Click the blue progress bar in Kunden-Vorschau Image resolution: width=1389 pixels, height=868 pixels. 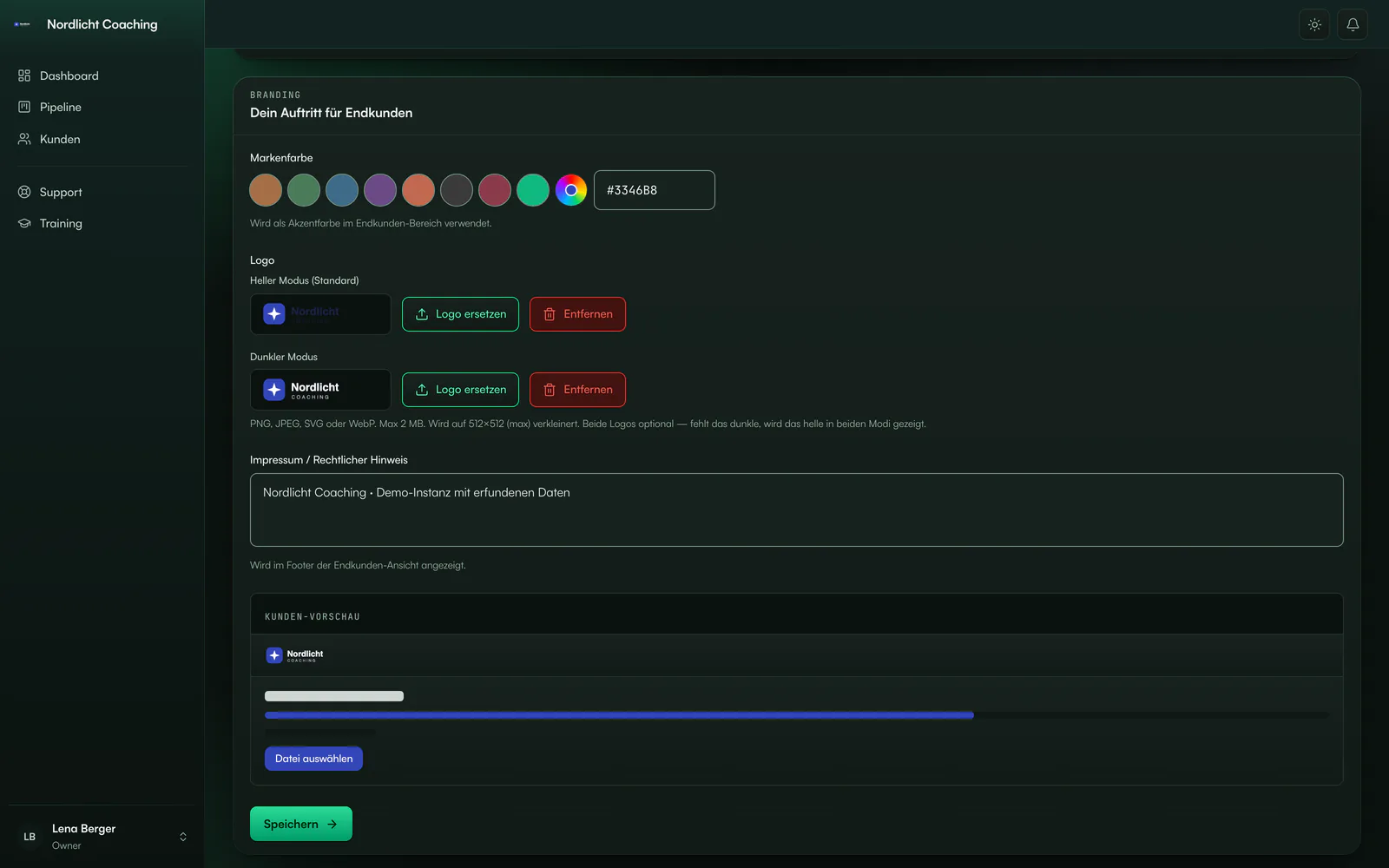click(x=619, y=715)
